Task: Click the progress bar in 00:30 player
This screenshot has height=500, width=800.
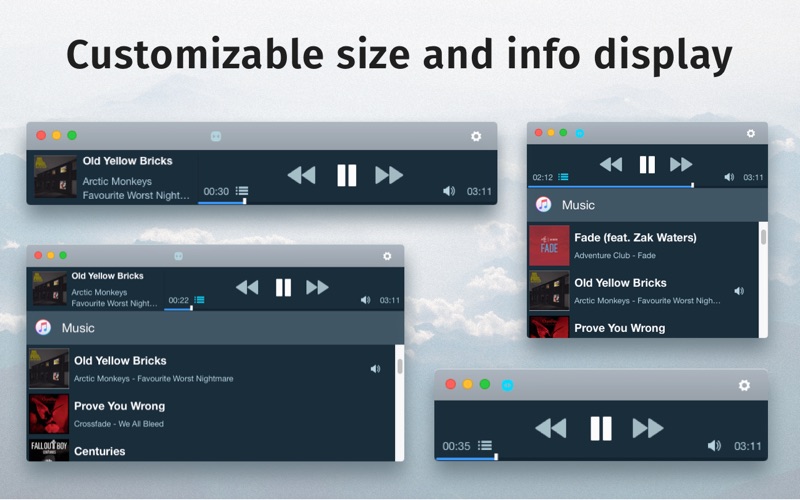Action: pyautogui.click(x=347, y=203)
